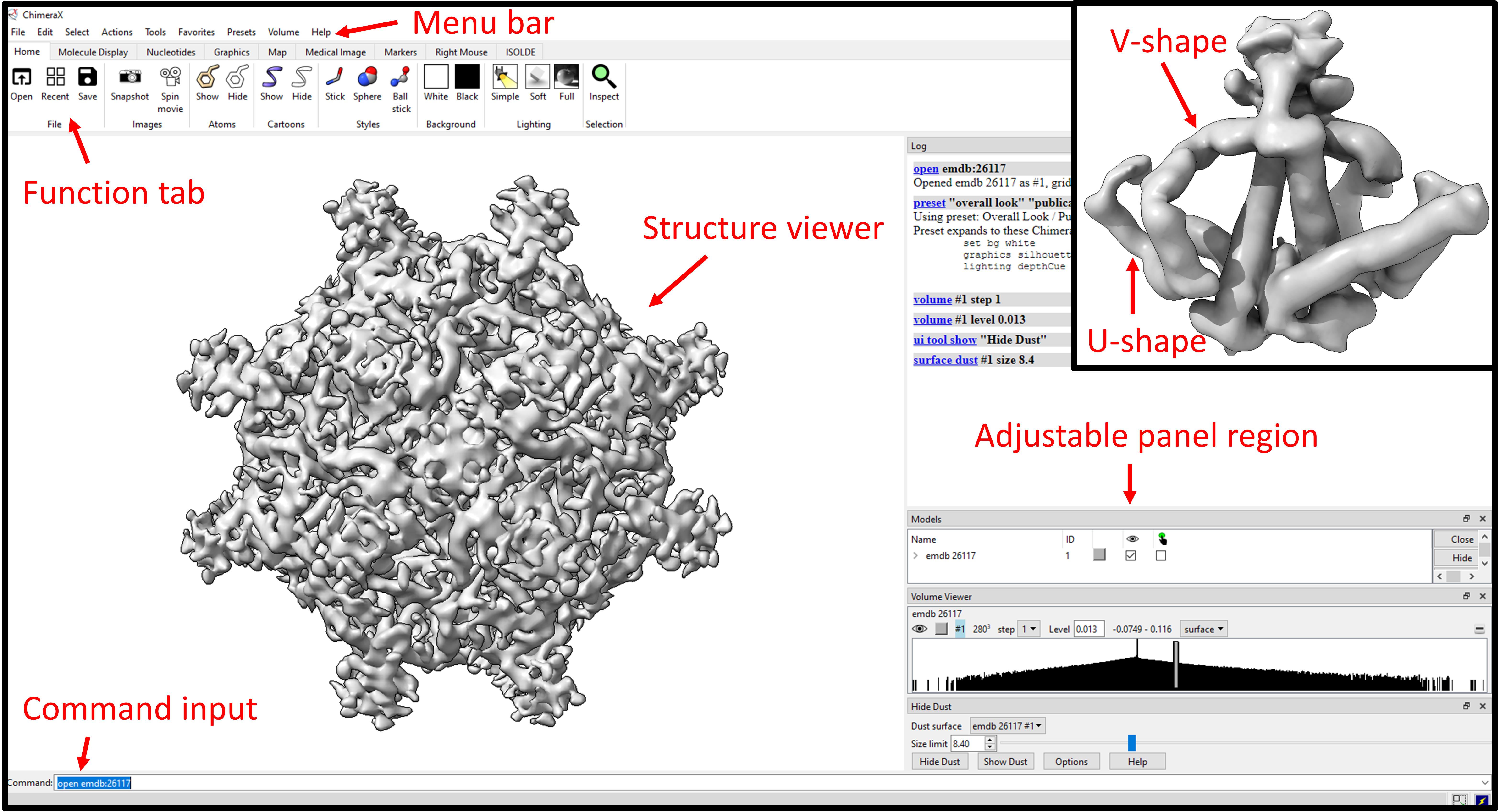Open the Volume menu
Viewport: 1500px width, 812px height.
(x=284, y=32)
